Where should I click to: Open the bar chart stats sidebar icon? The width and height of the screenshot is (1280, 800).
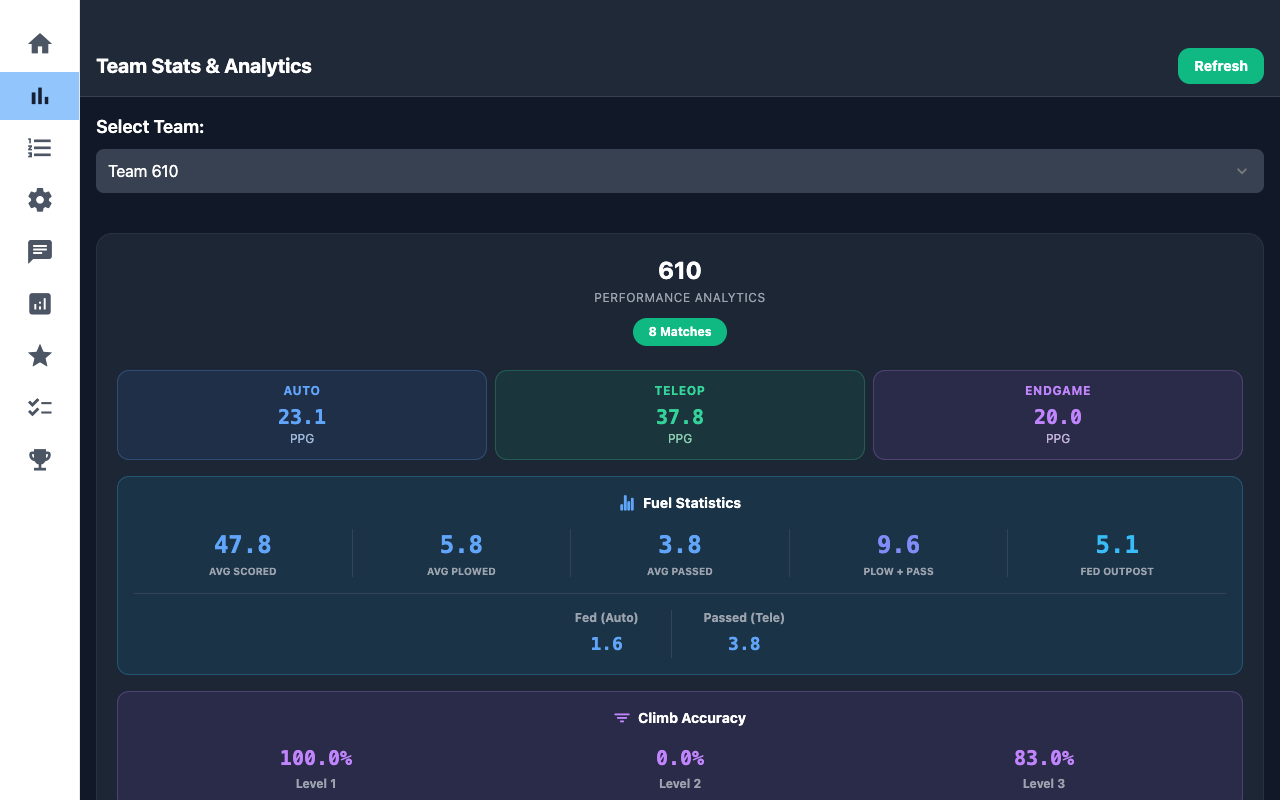pyautogui.click(x=40, y=96)
